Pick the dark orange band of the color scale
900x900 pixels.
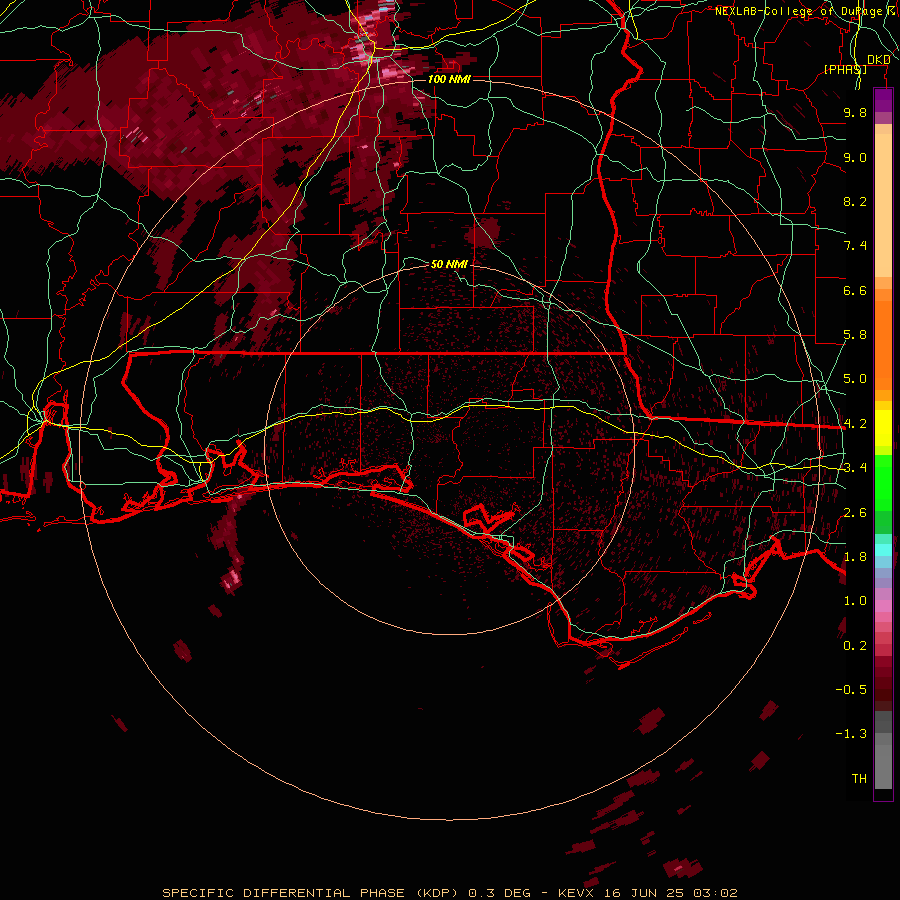click(883, 344)
